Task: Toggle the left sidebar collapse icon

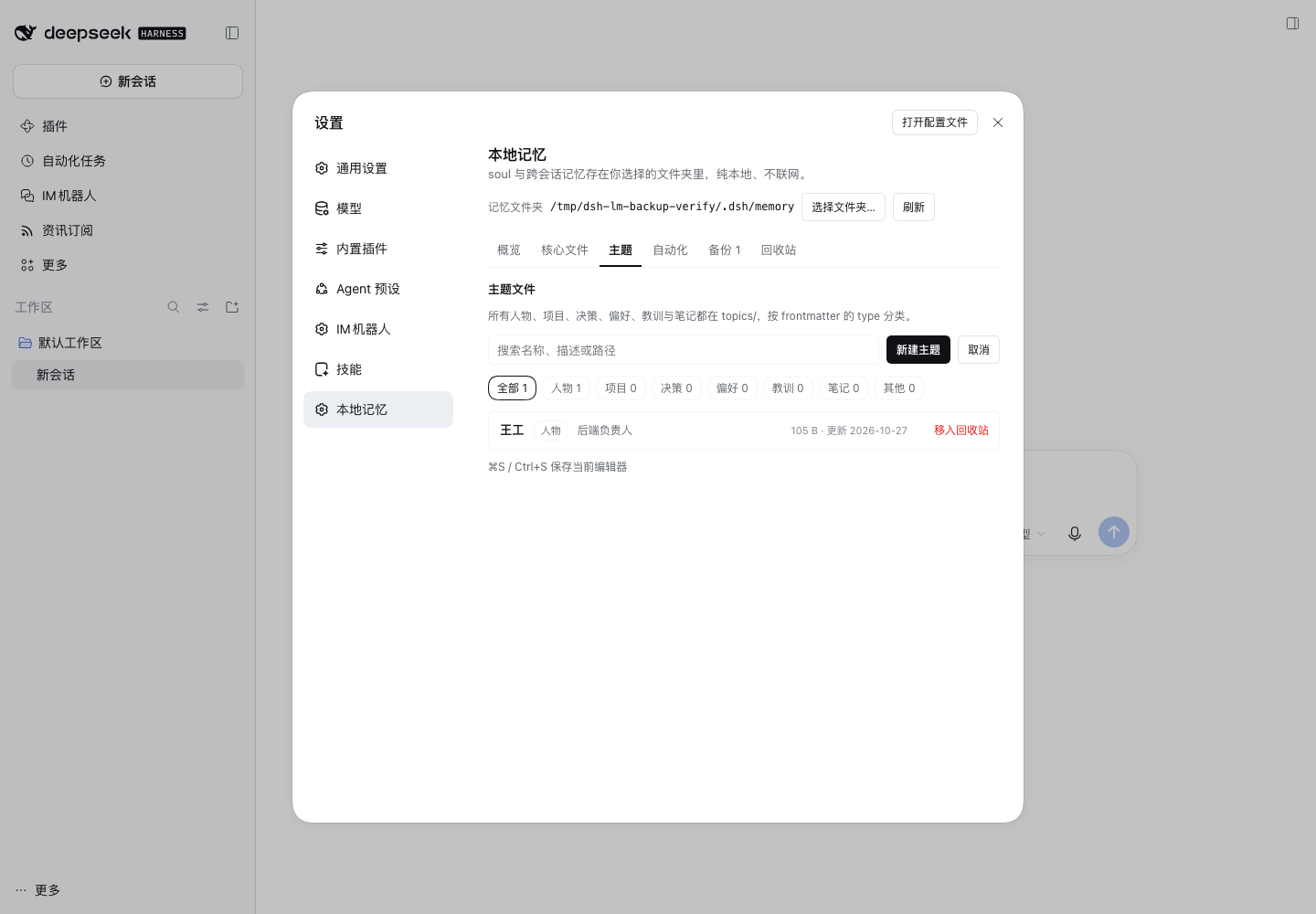Action: pos(232,33)
